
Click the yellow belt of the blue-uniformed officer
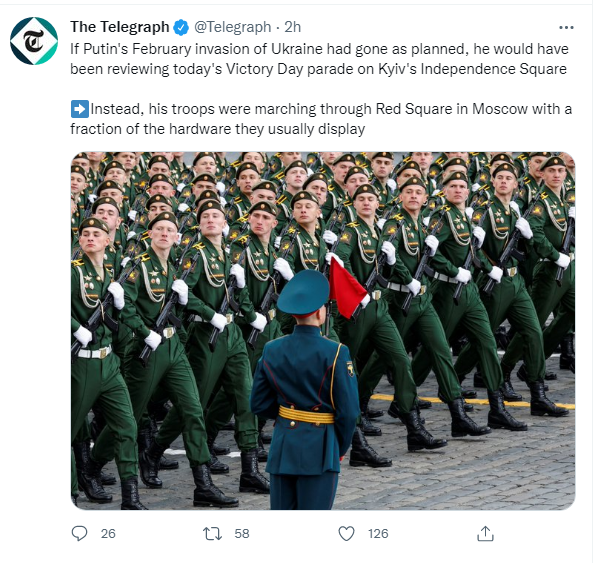pyautogui.click(x=306, y=415)
